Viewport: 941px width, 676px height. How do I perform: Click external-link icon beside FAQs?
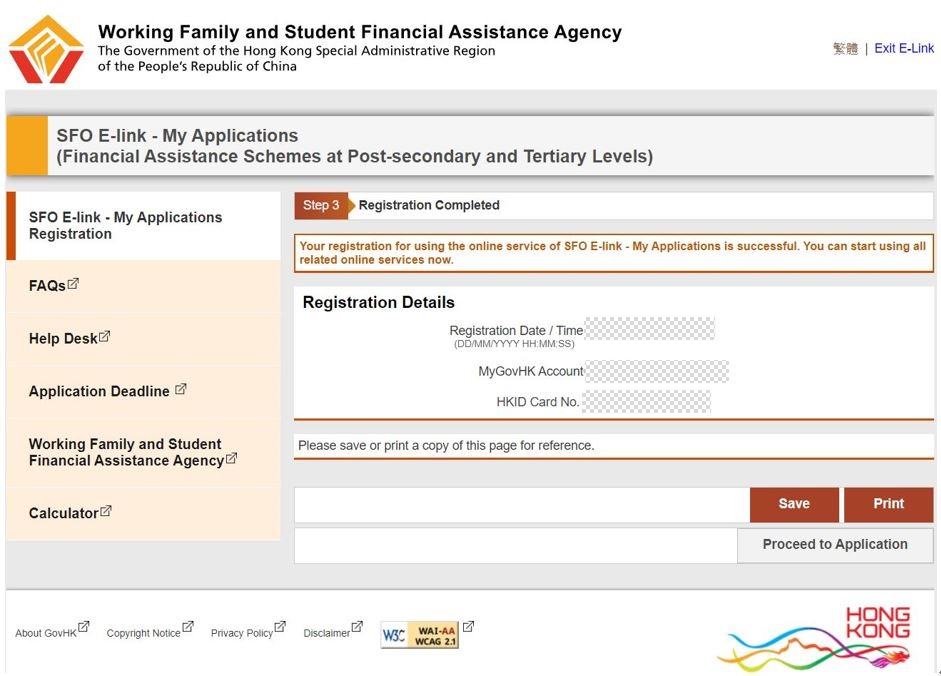73,284
